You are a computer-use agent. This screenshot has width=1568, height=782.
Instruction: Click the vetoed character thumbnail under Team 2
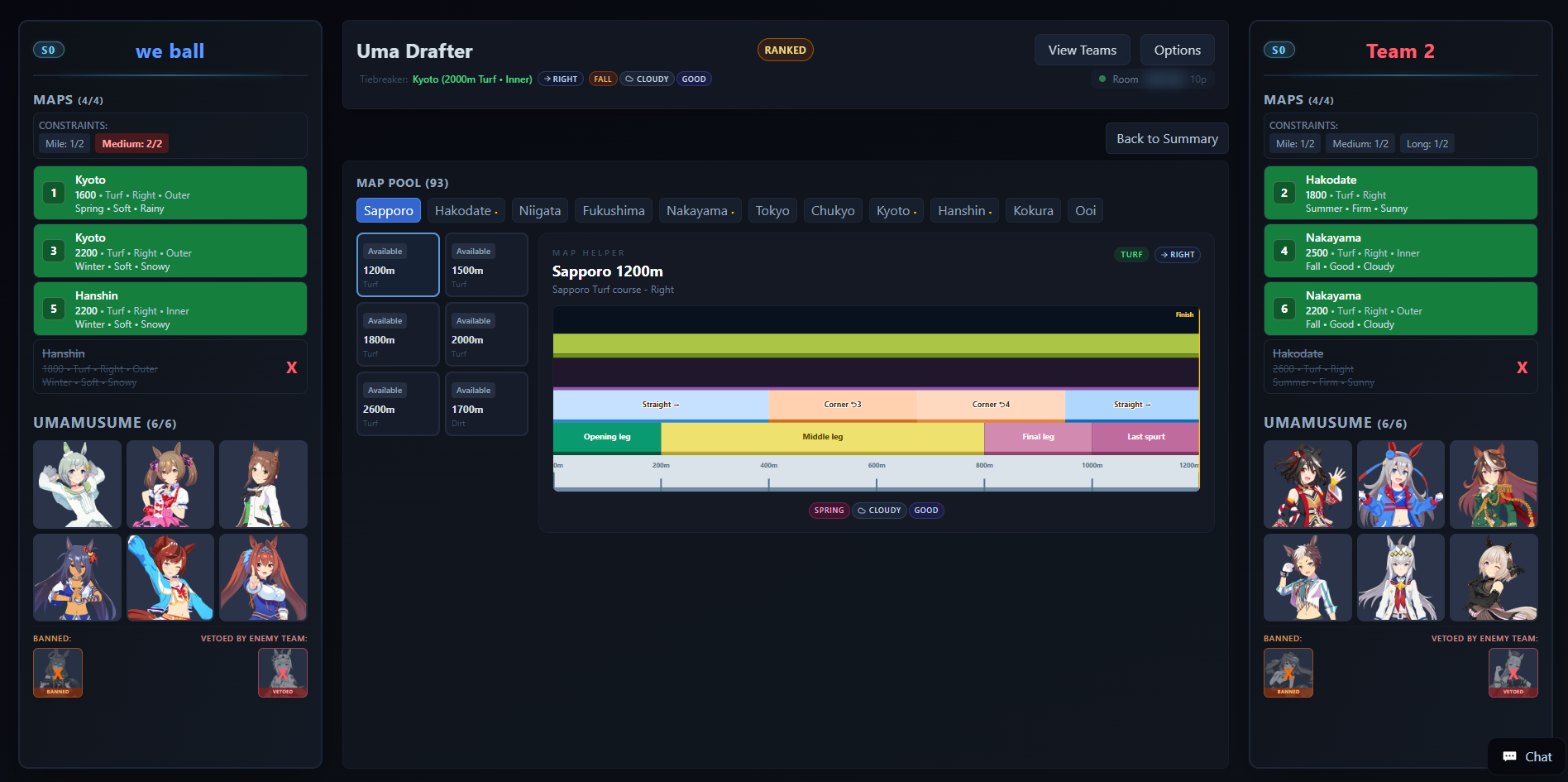point(1513,672)
